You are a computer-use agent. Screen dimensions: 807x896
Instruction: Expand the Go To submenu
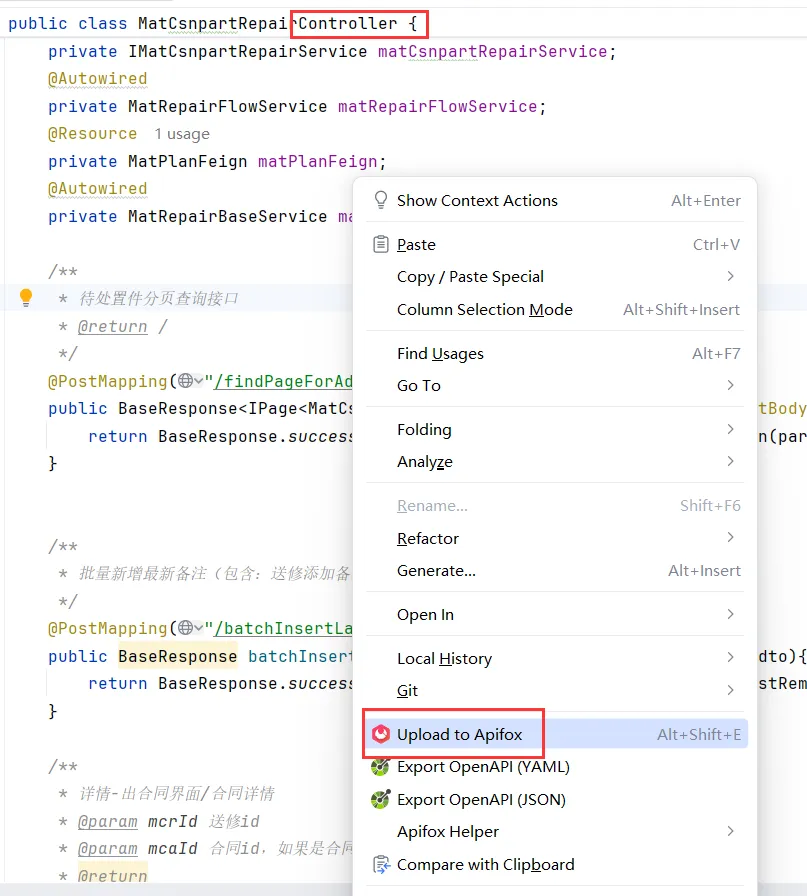coord(556,386)
